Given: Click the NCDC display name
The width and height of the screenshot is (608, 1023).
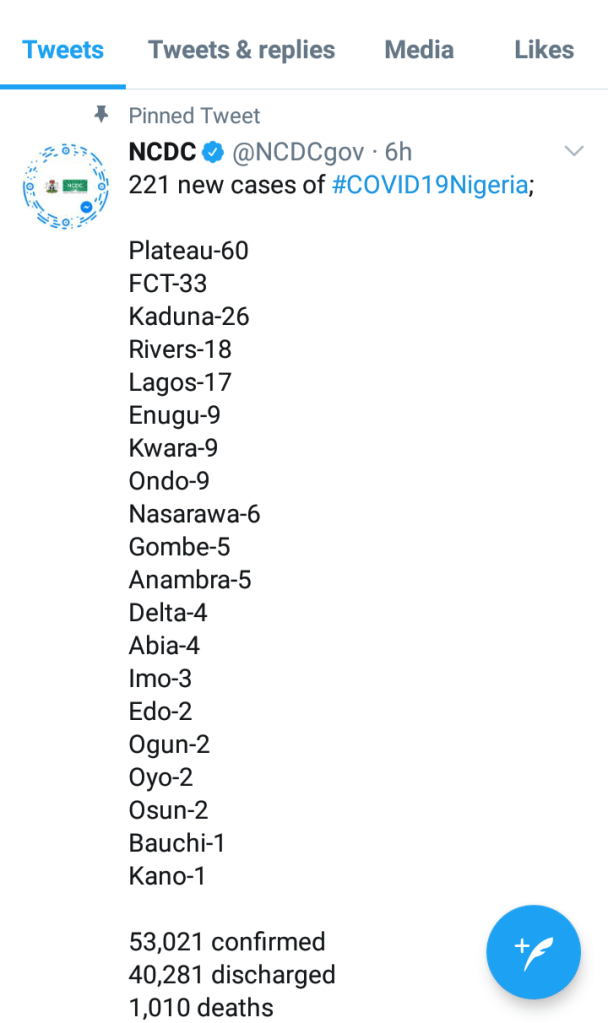Looking at the screenshot, I should click(162, 152).
